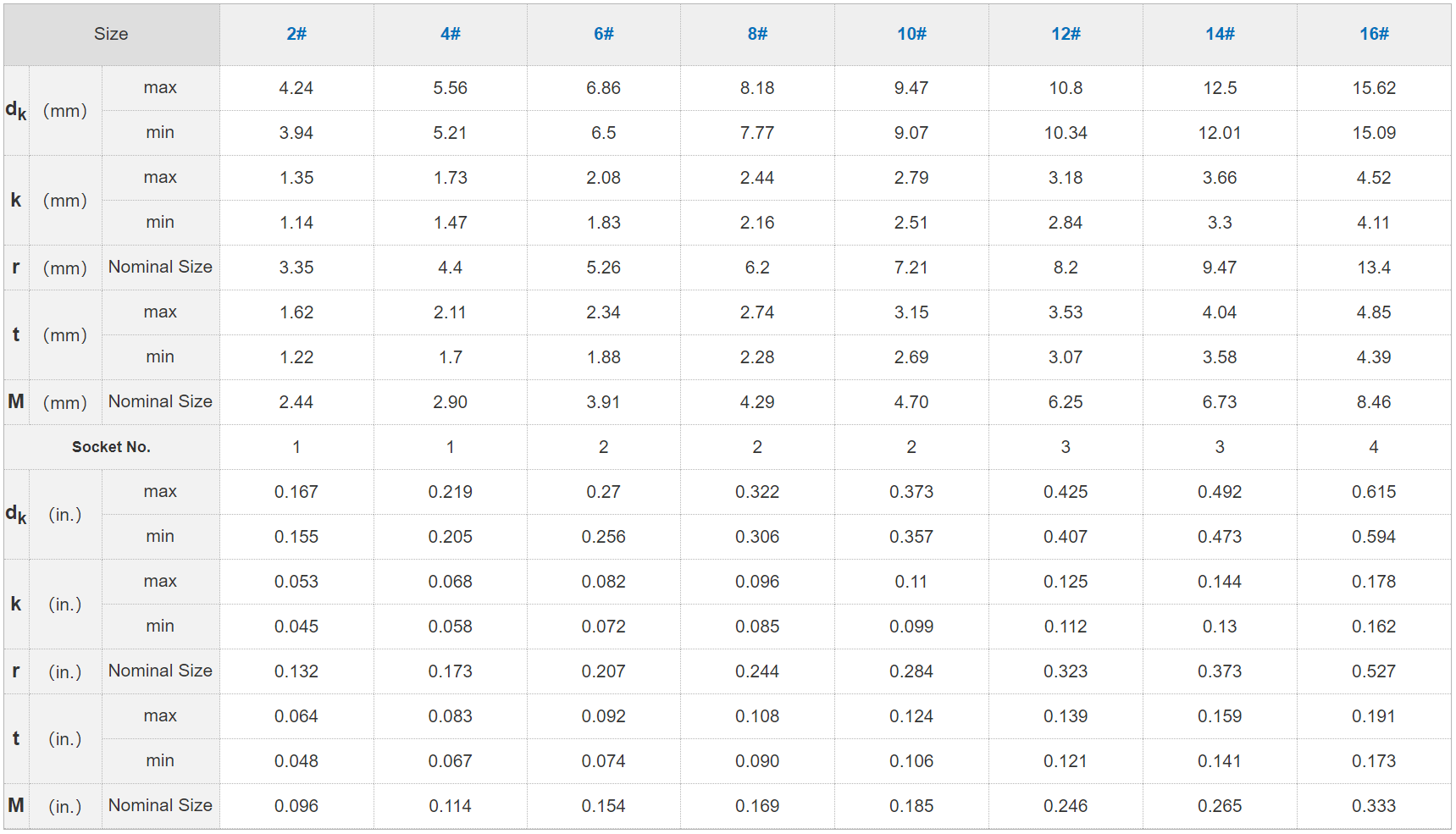Select the 14# size link
The height and width of the screenshot is (834, 1456).
[1220, 34]
